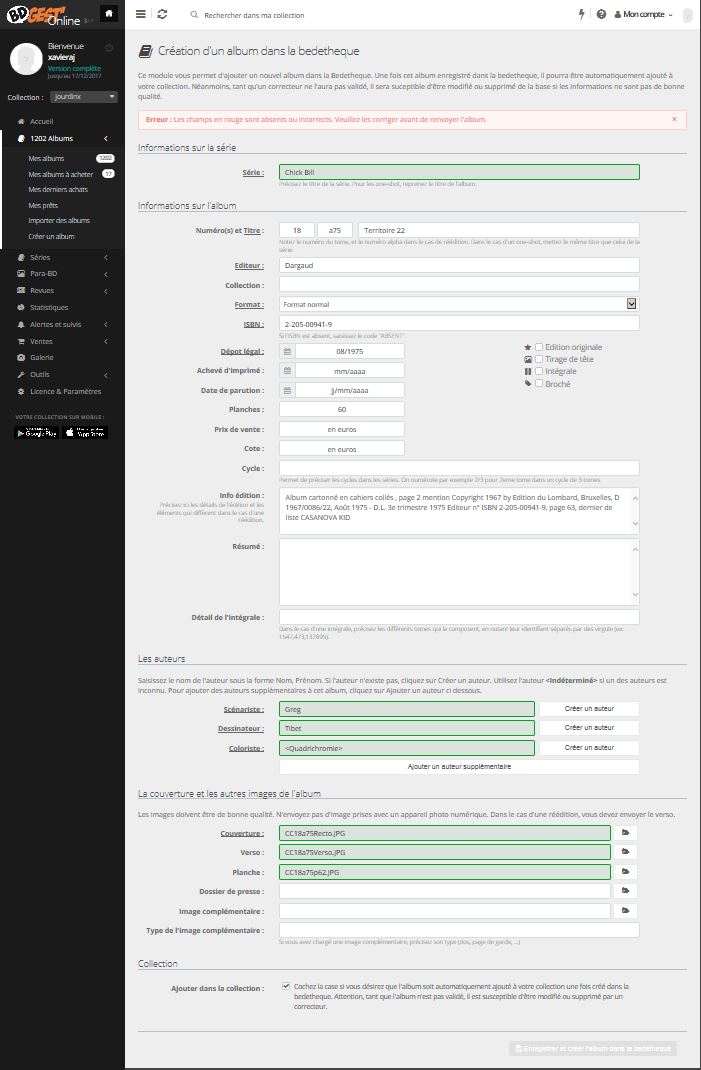The height and width of the screenshot is (1070, 701).
Task: Toggle the sidebar with the hamburger icon
Action: coord(140,15)
